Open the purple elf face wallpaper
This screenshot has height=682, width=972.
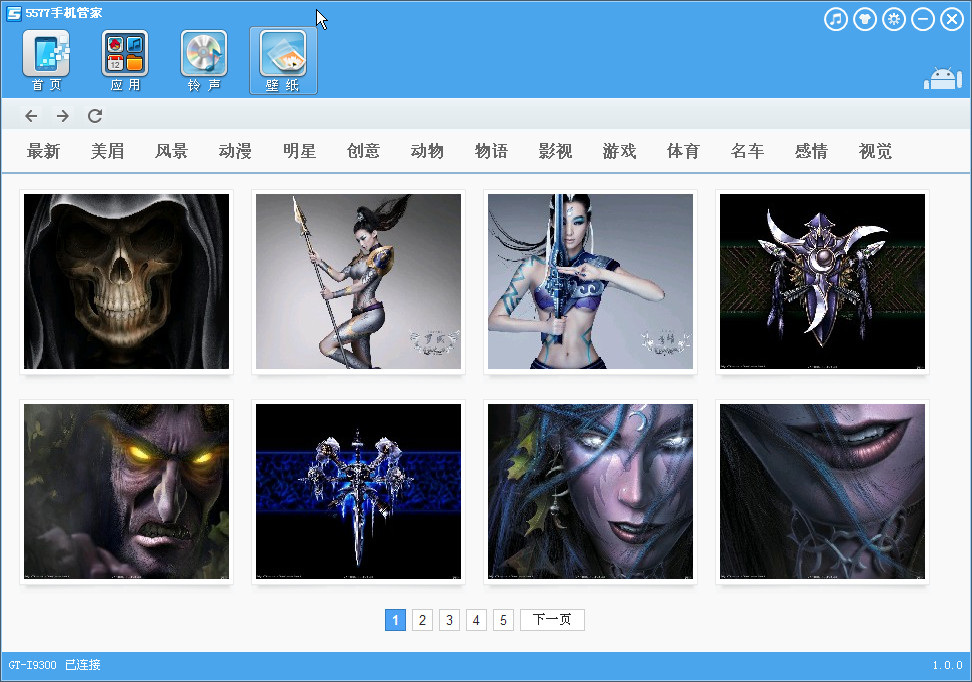tap(590, 492)
